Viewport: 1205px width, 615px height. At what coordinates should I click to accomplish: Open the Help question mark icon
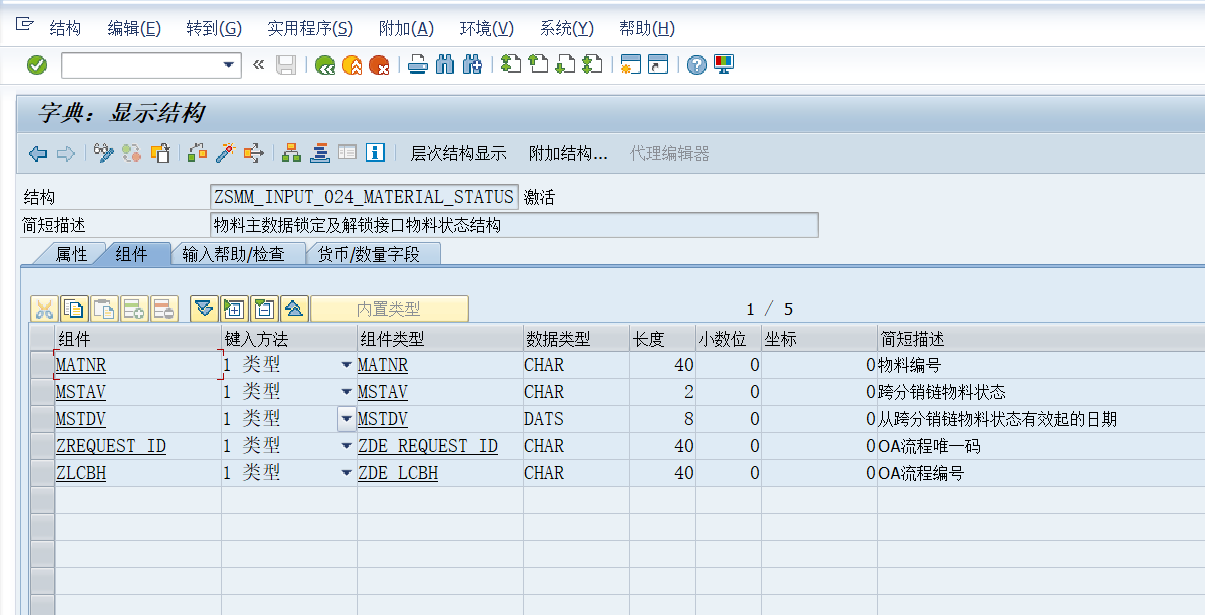tap(697, 65)
